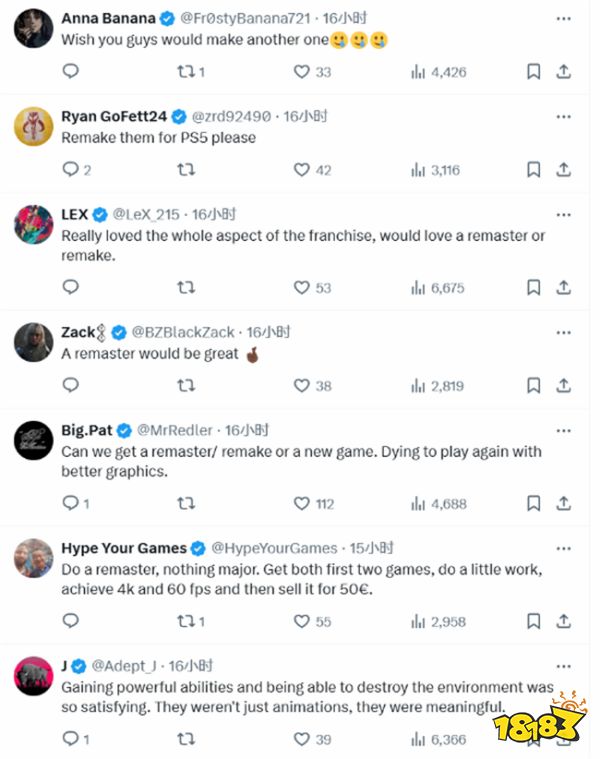Bookmark Ryan GoFett24's tweet
Image resolution: width=600 pixels, height=759 pixels.
tap(534, 170)
